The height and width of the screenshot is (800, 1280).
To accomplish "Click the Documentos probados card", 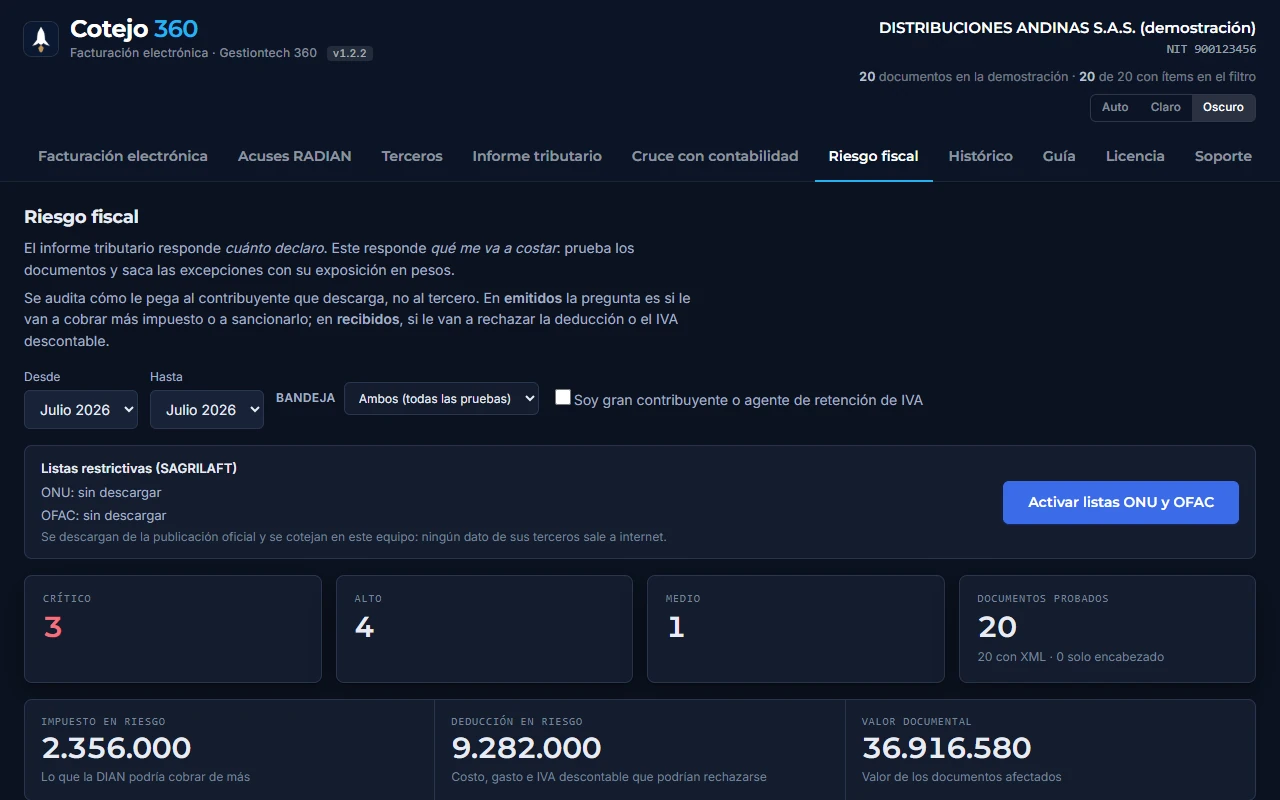I will [x=1107, y=629].
